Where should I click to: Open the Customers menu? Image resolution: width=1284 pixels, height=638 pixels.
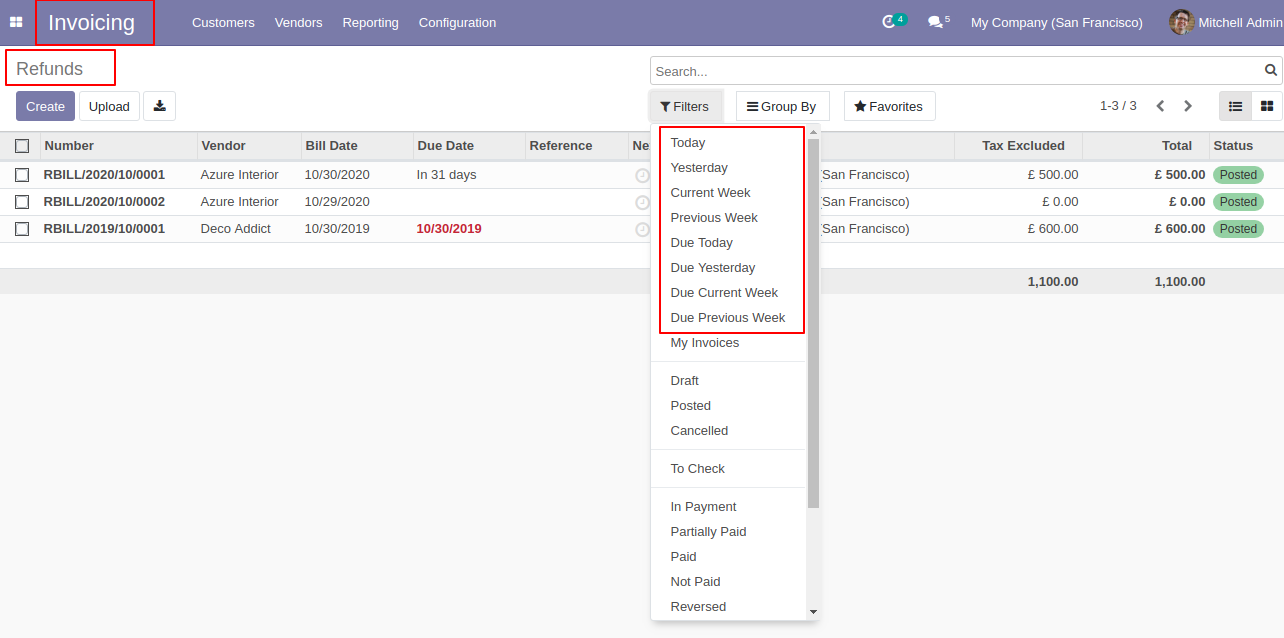(x=223, y=22)
